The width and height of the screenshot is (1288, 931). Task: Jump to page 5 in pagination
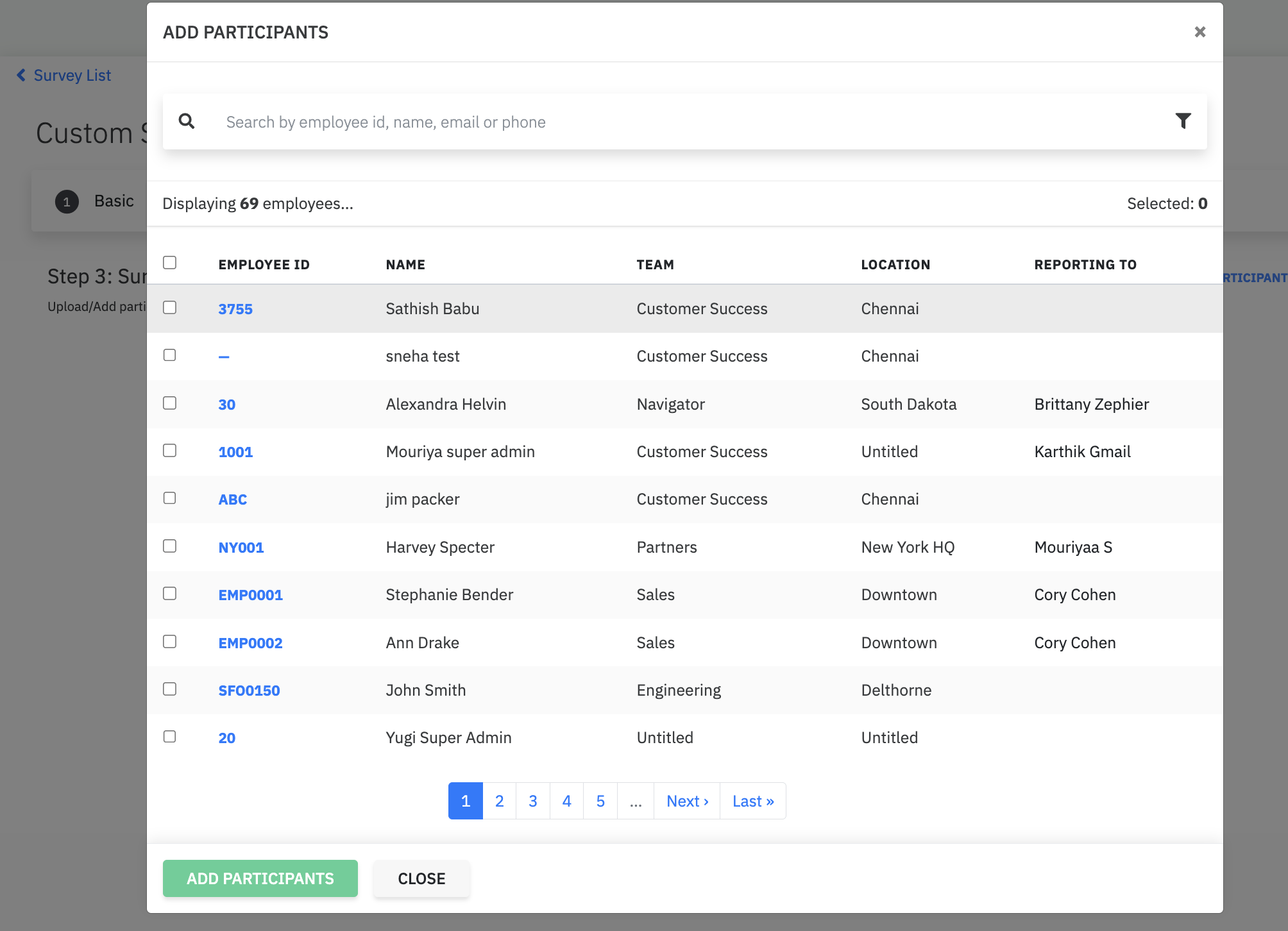point(600,801)
